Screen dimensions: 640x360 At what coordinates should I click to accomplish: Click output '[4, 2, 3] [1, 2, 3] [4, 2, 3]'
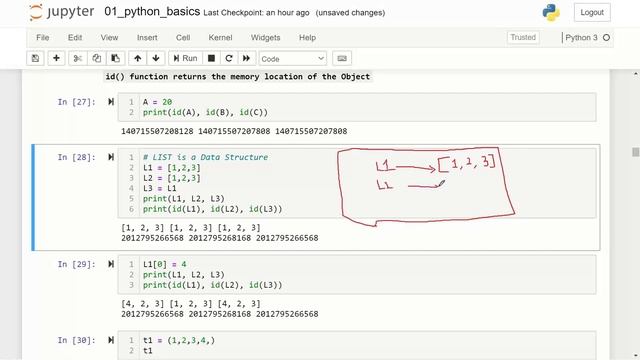point(191,304)
